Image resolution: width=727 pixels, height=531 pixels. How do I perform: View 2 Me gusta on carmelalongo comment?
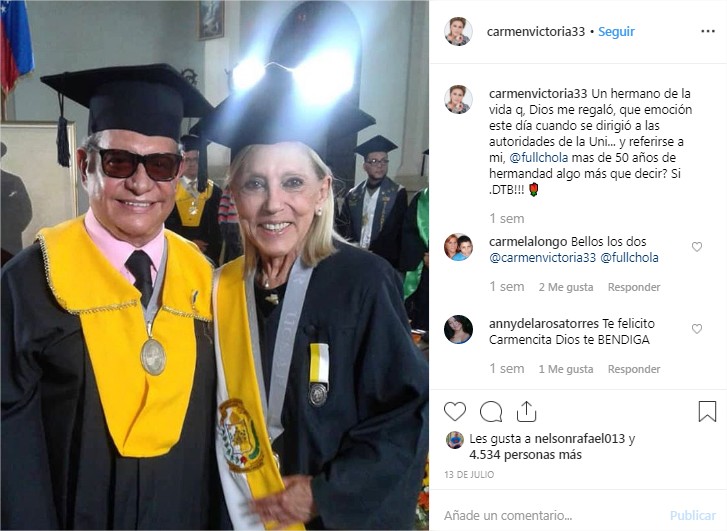(x=566, y=287)
